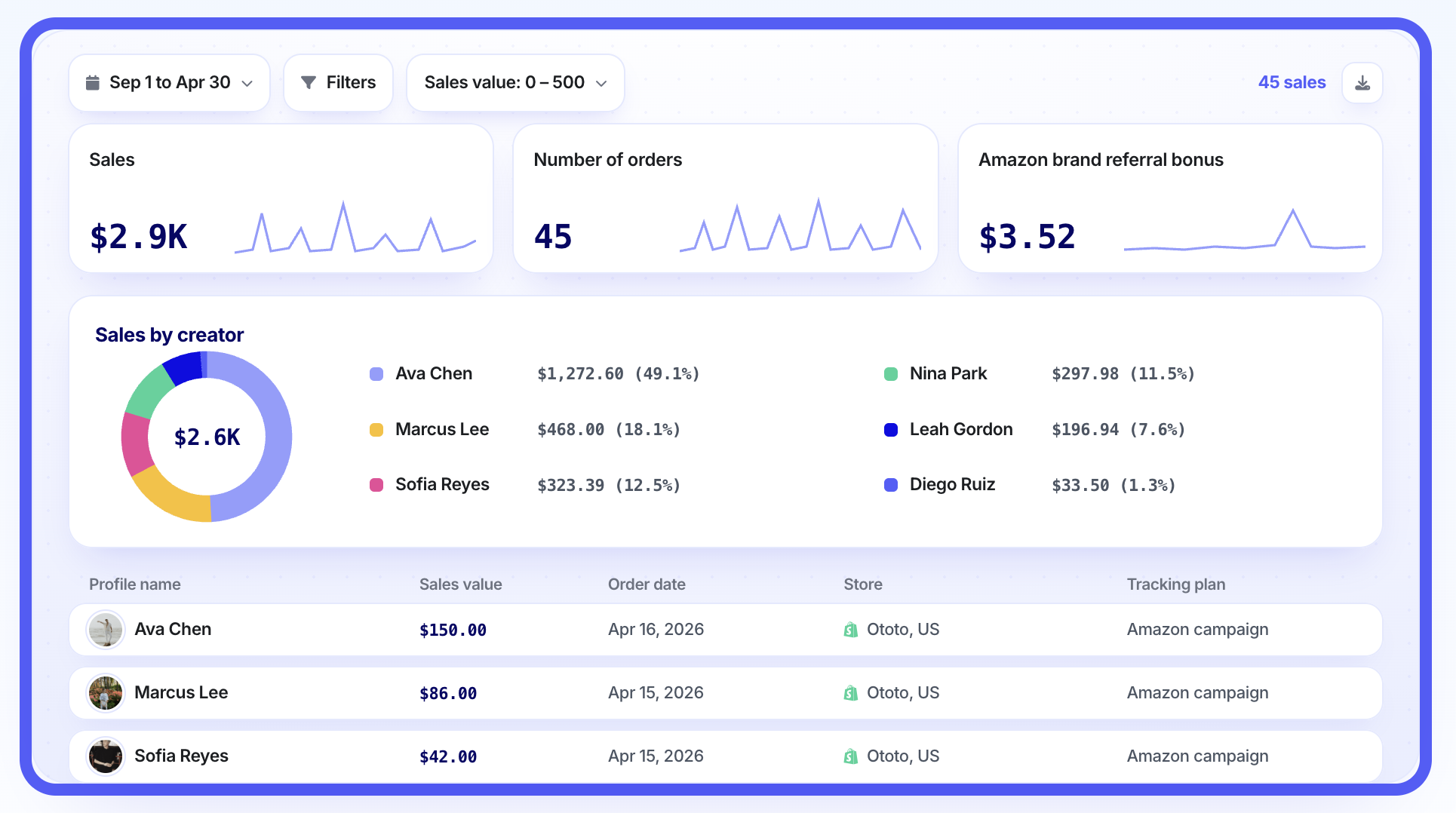The height and width of the screenshot is (813, 1456).
Task: Click Shopify store icon in Marcus Lee row
Action: (x=851, y=693)
